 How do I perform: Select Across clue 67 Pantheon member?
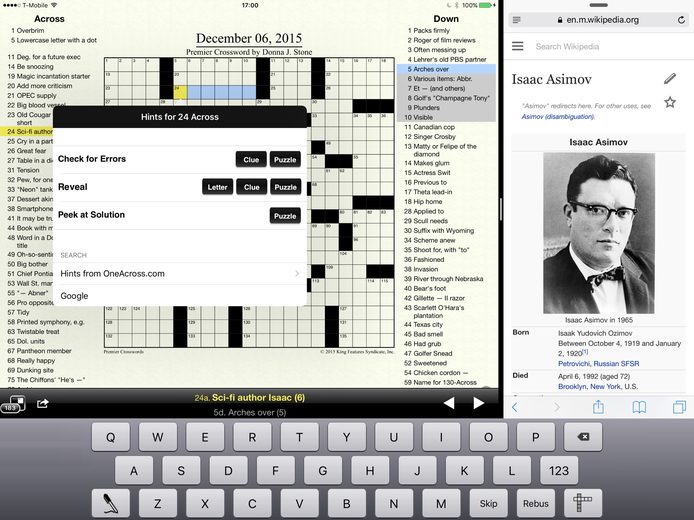tap(39, 351)
